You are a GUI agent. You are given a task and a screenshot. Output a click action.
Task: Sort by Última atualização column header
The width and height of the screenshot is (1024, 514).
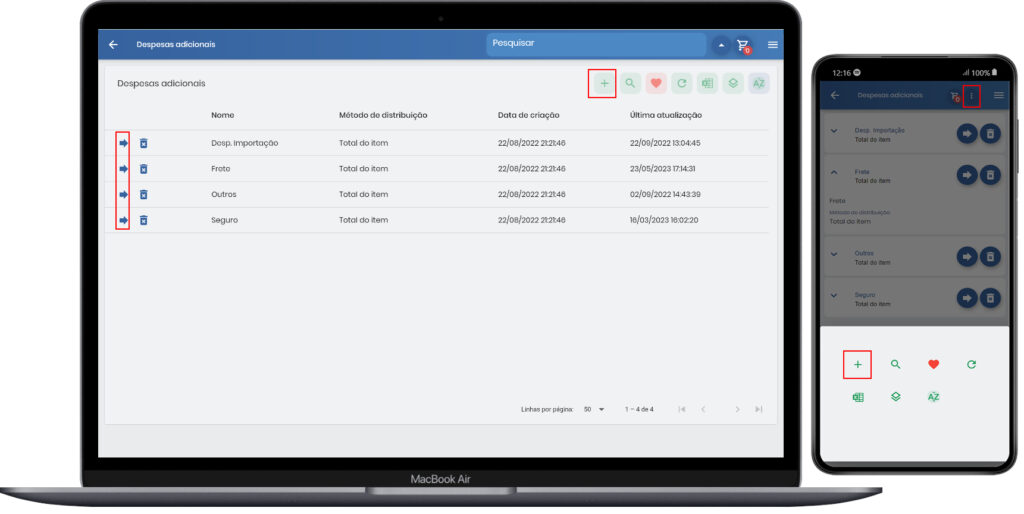coord(665,115)
